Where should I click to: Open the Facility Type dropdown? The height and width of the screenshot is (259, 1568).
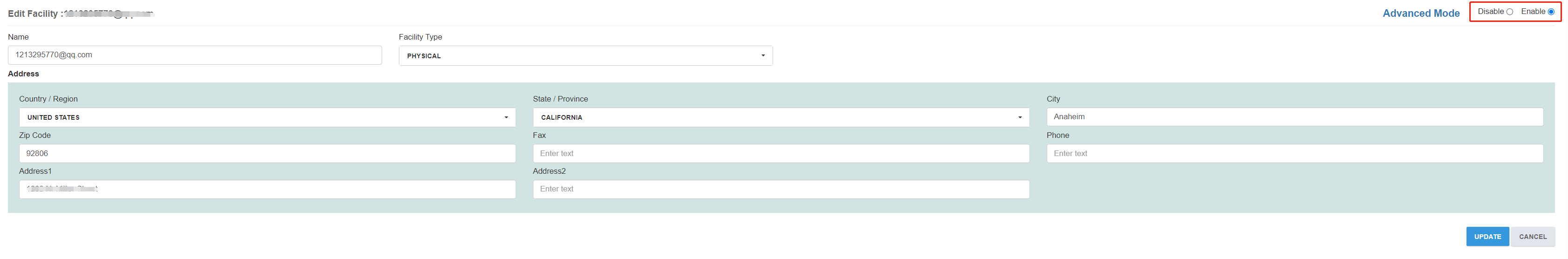(x=585, y=55)
